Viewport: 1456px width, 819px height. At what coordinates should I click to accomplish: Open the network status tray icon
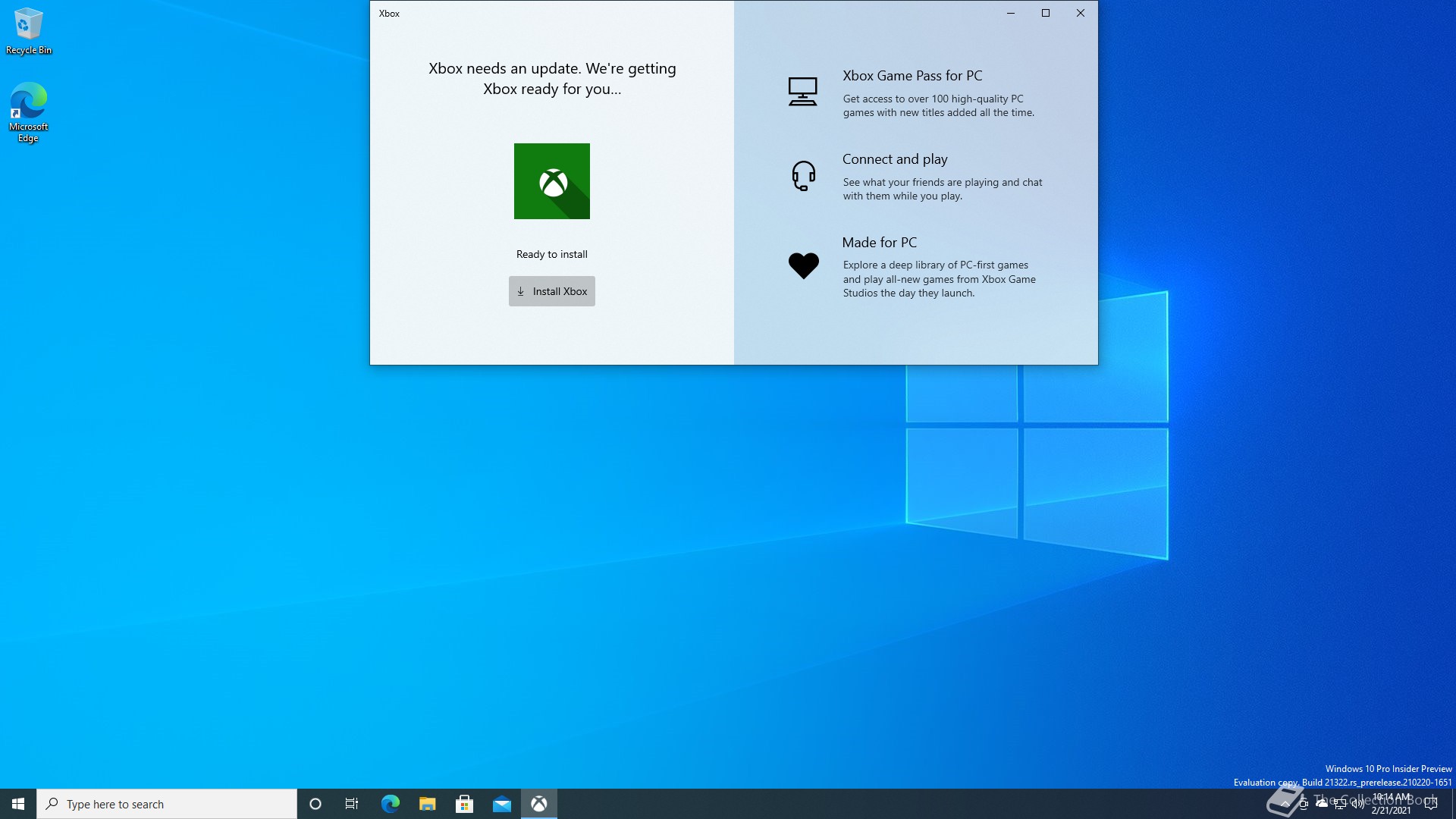(x=1340, y=804)
